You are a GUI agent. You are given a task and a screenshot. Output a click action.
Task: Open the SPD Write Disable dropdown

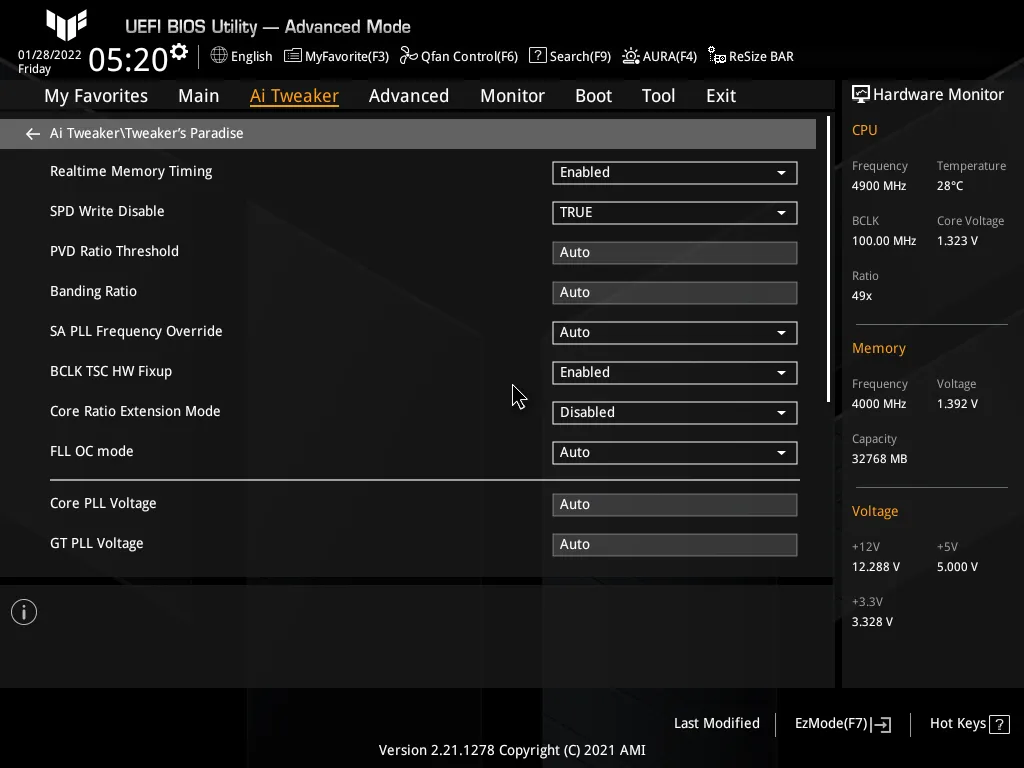[x=675, y=213]
